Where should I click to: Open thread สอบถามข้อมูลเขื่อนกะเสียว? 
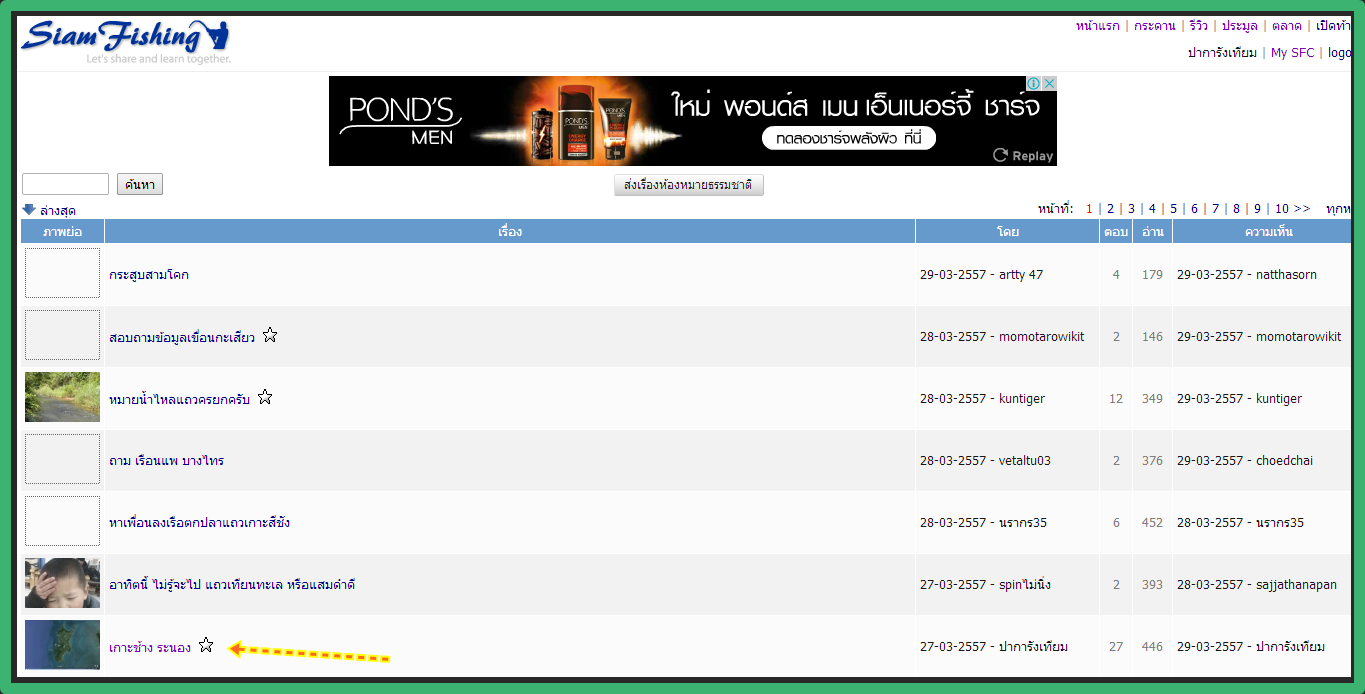(x=182, y=337)
